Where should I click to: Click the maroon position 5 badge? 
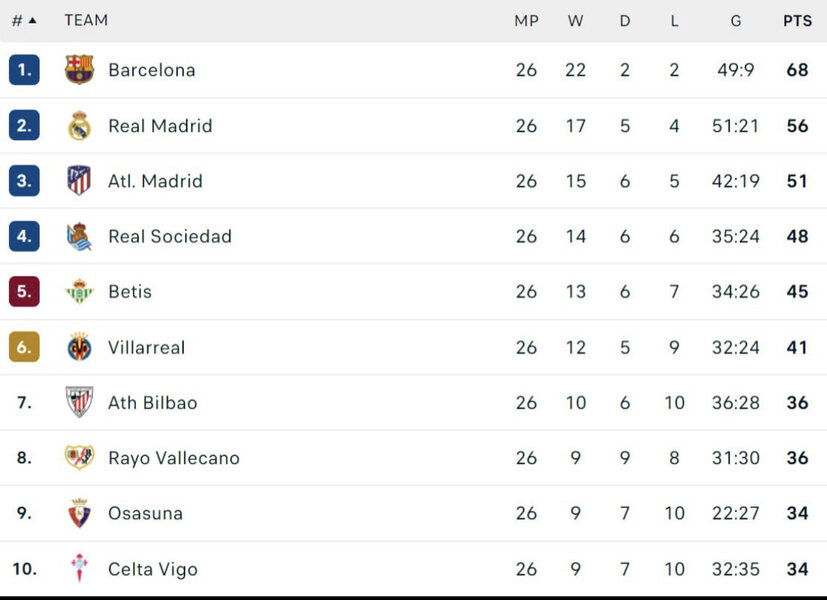[x=24, y=292]
